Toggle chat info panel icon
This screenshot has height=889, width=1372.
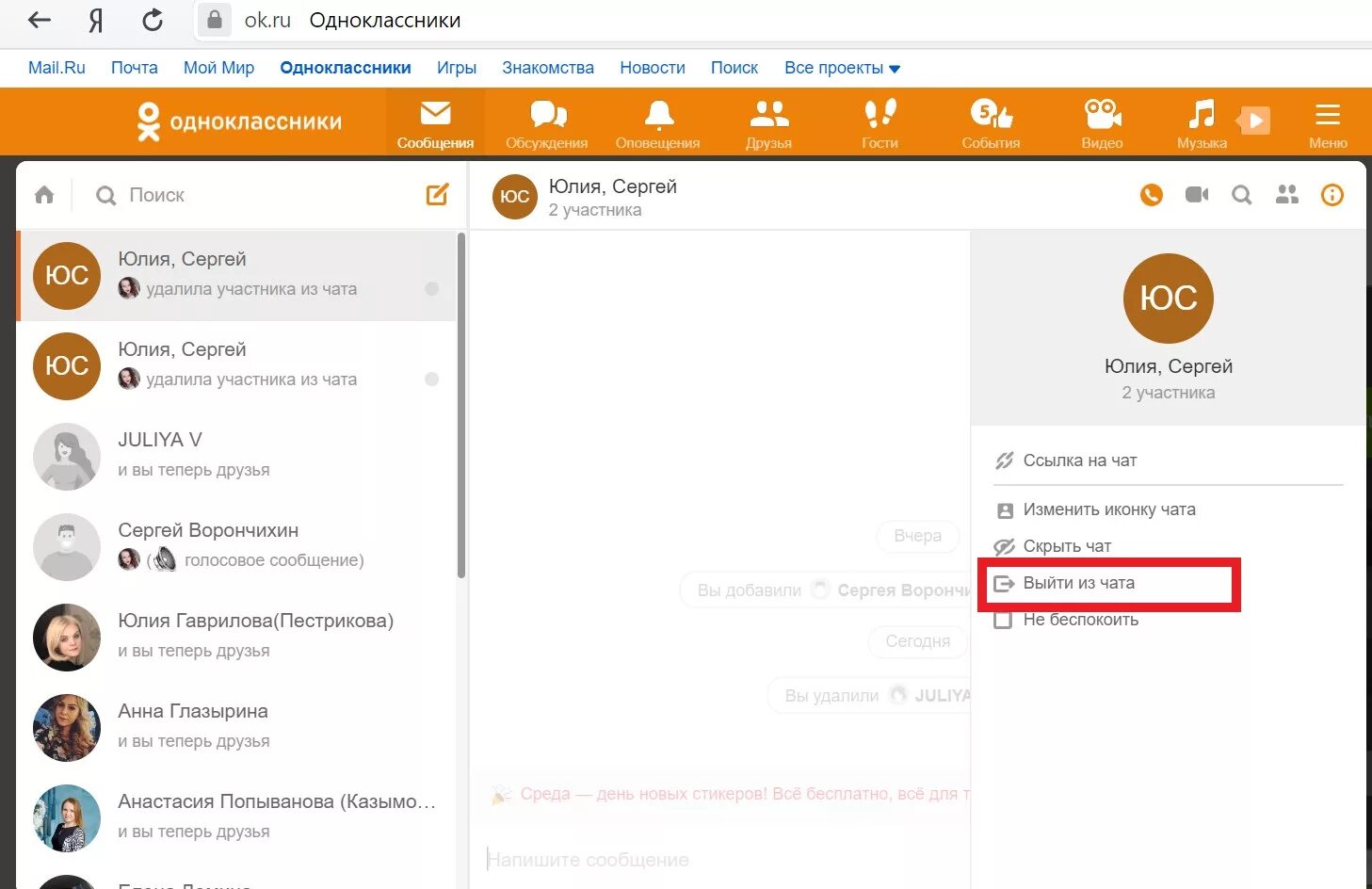(1332, 195)
